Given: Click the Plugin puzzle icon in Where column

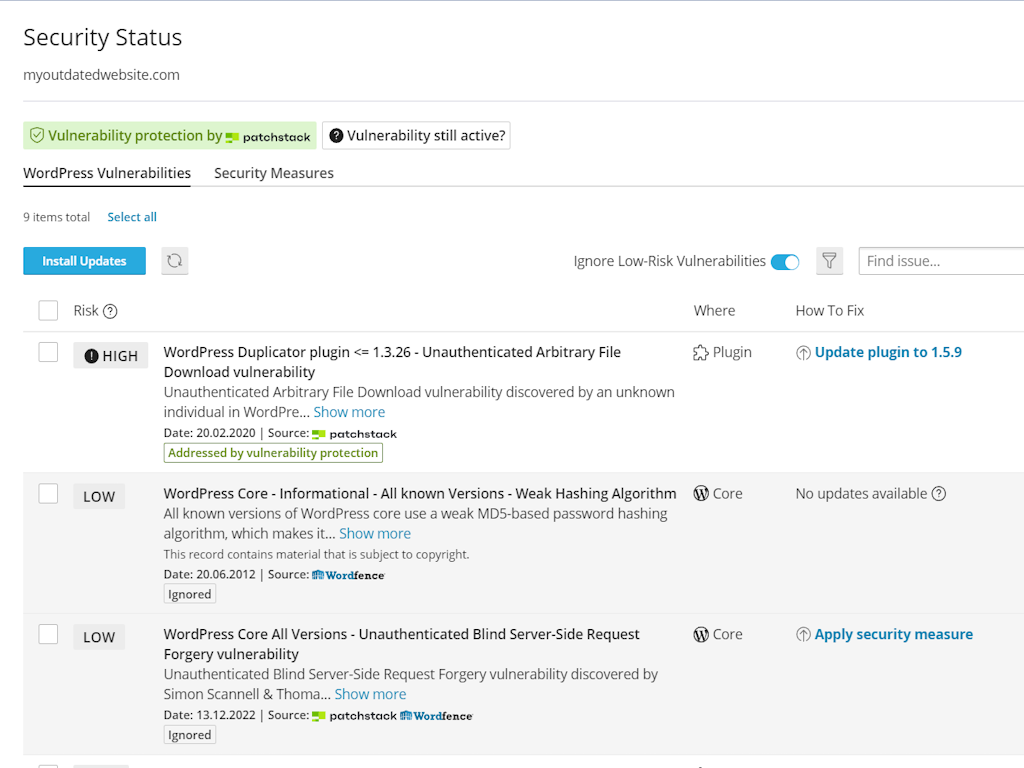Looking at the screenshot, I should point(701,352).
